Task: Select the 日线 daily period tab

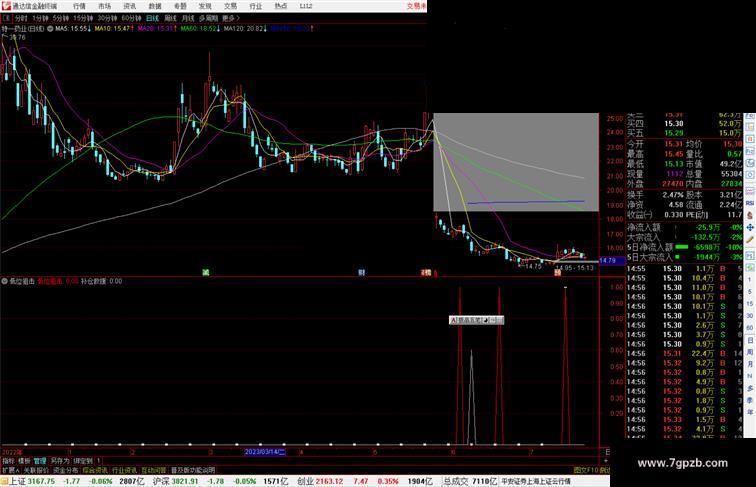Action: tap(152, 18)
